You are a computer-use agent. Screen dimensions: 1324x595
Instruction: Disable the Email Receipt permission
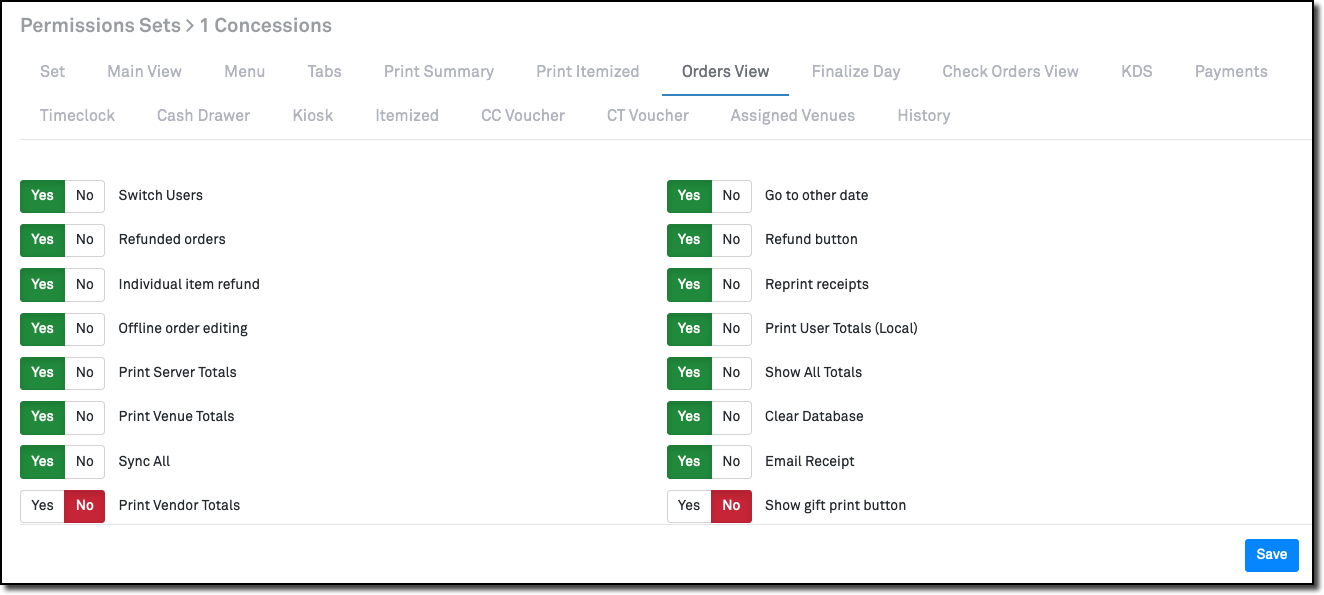tap(731, 461)
